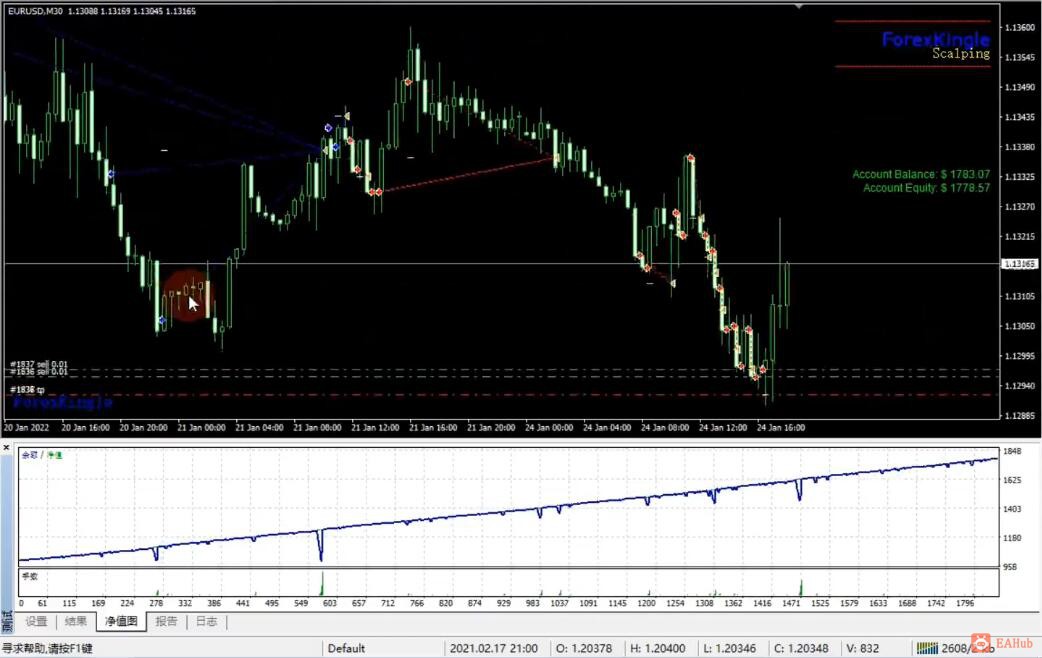Click the C: 1.20348 status entry
This screenshot has height=658, width=1042.
point(801,648)
